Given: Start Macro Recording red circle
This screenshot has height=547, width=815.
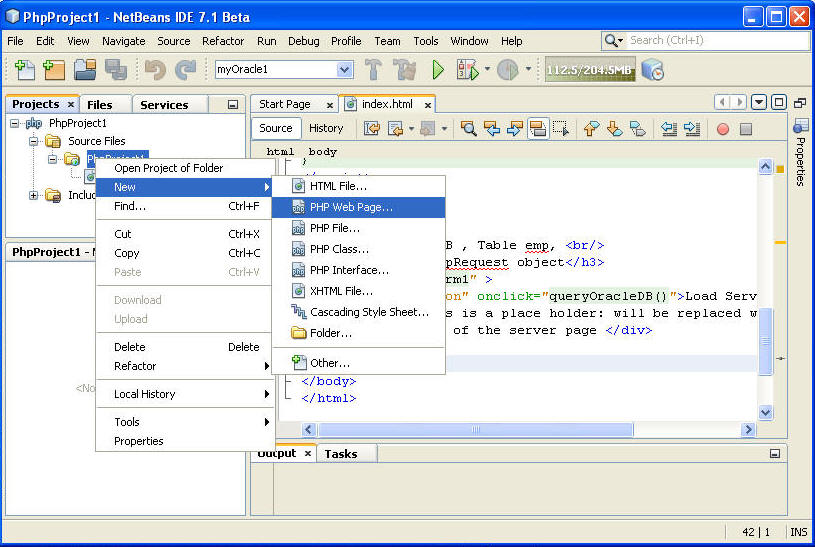Looking at the screenshot, I should (722, 128).
